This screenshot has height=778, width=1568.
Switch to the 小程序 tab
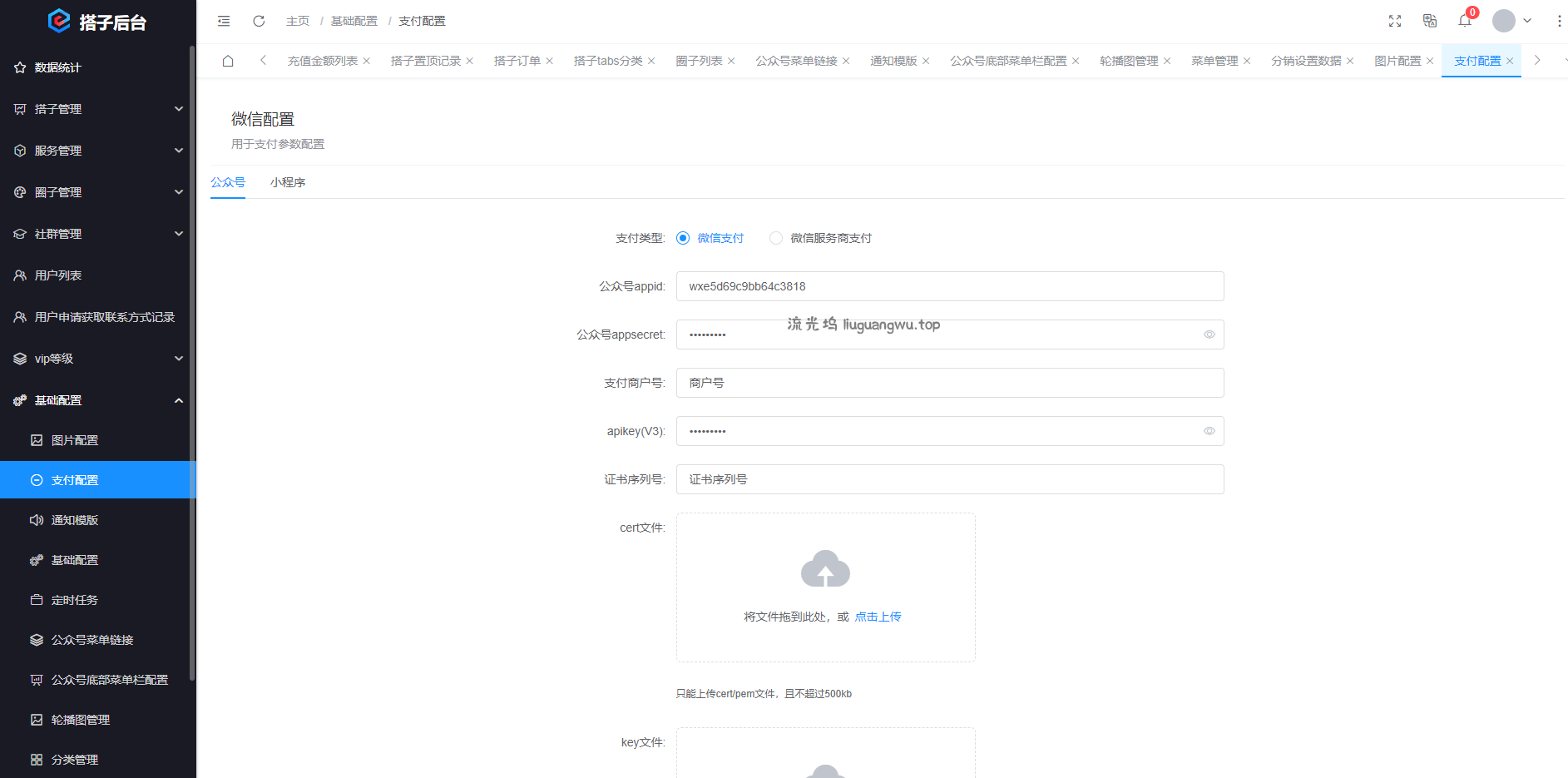(x=288, y=182)
